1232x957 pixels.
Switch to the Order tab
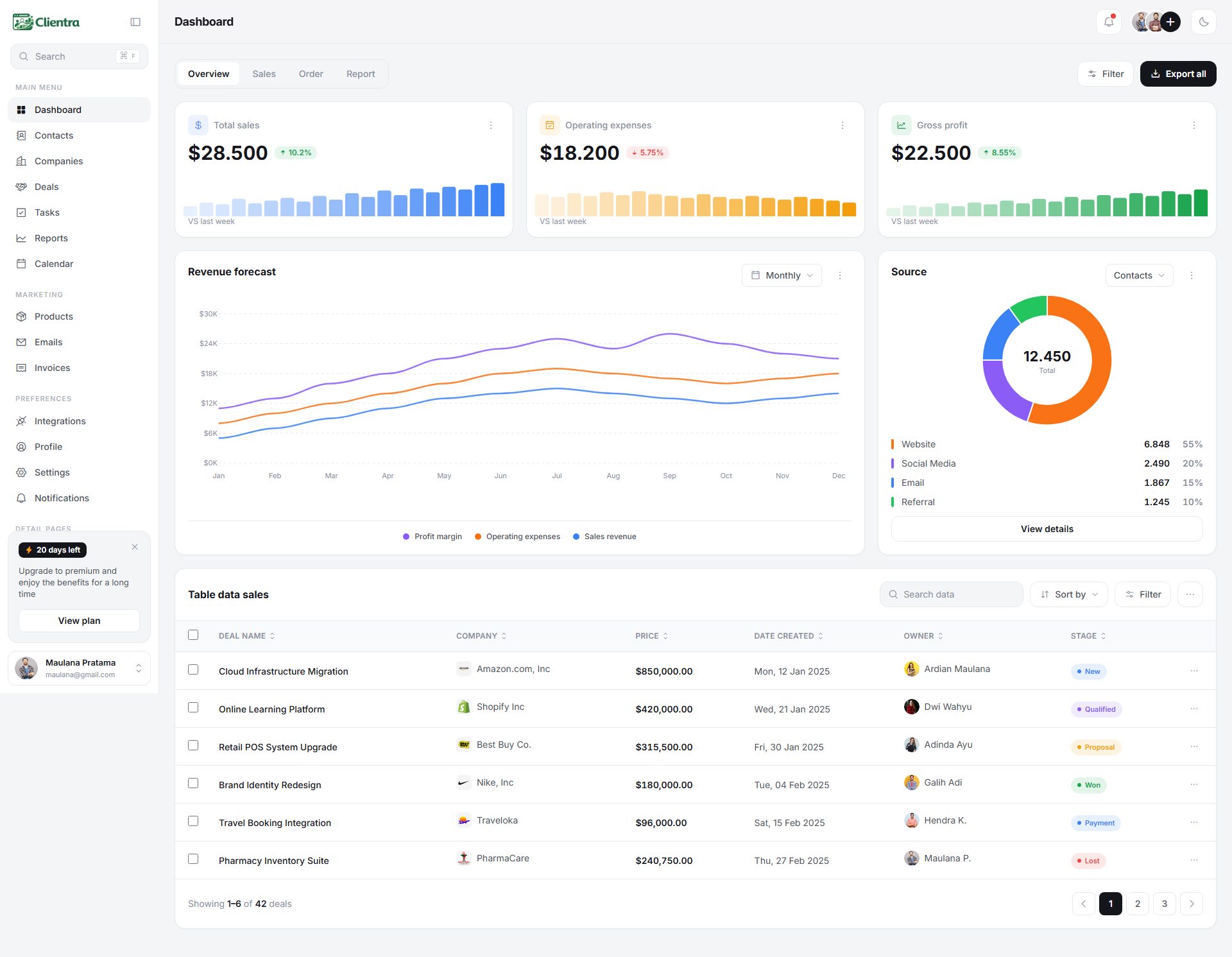311,74
